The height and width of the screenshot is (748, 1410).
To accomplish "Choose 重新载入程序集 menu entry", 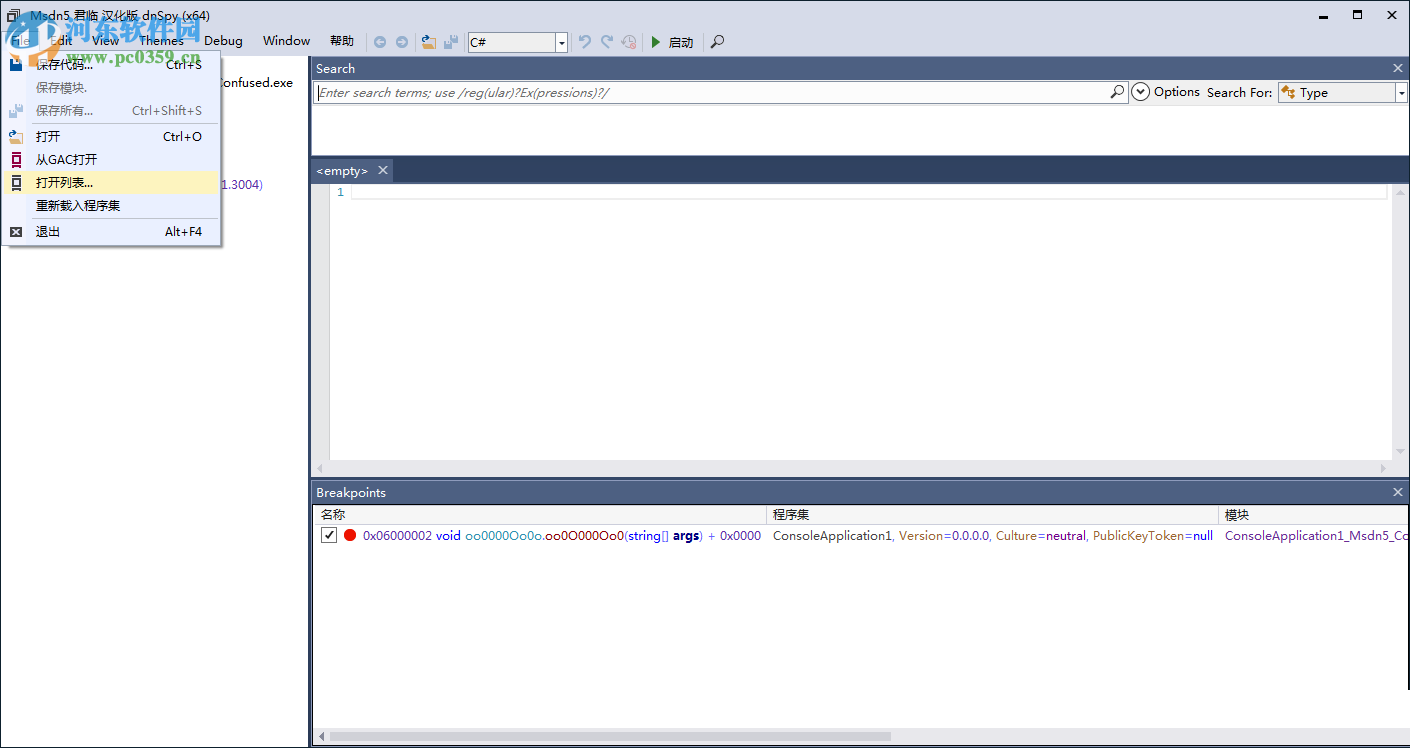I will click(112, 206).
